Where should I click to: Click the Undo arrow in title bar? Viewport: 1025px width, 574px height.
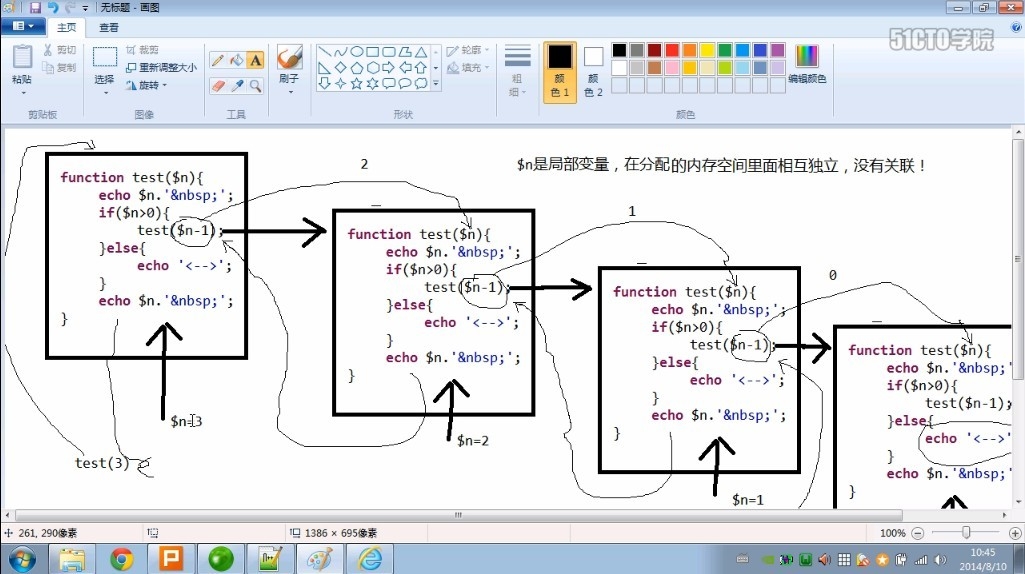click(53, 8)
